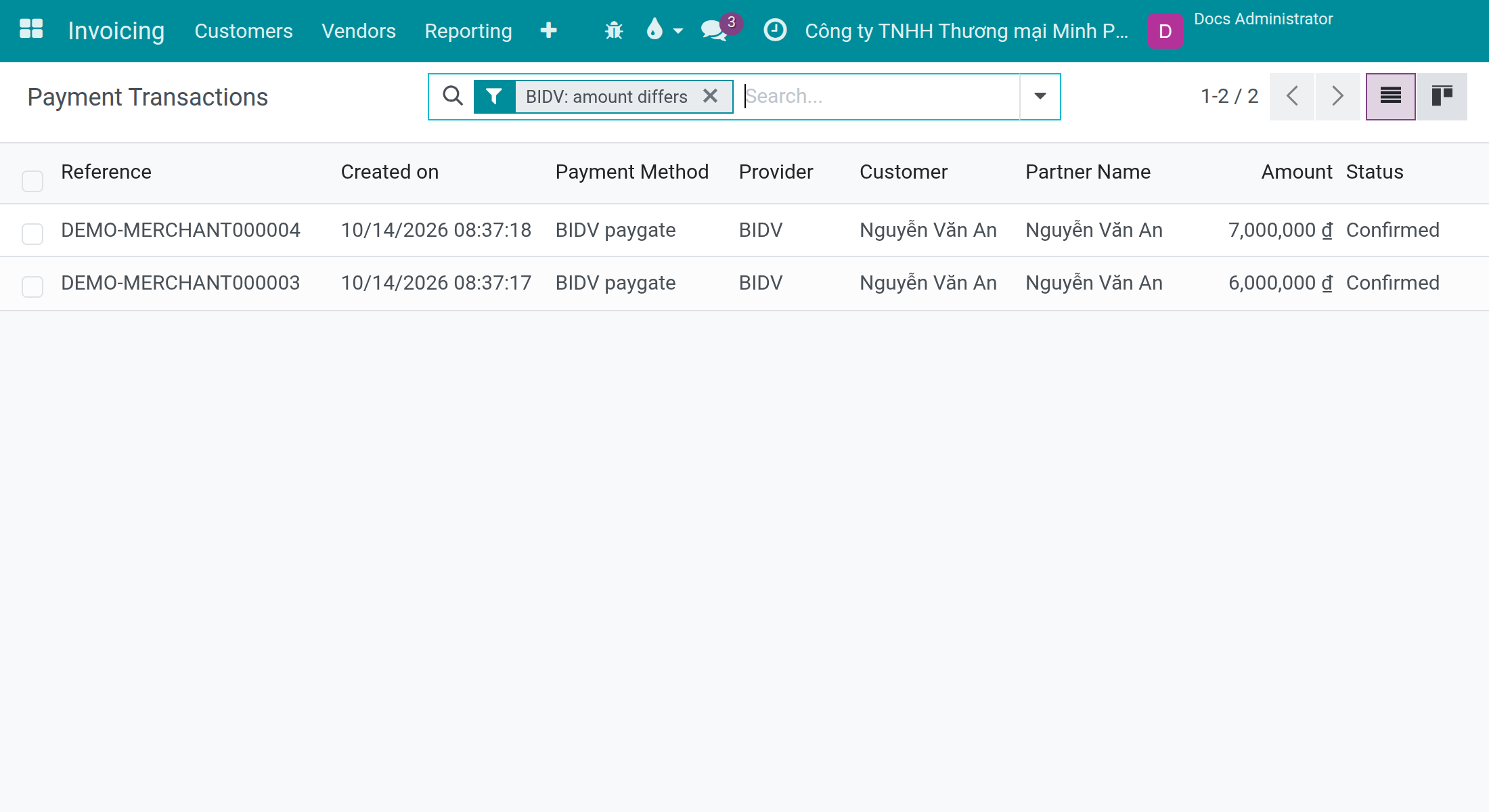Viewport: 1489px width, 812px height.
Task: Click the BIDV: amount differs filter label
Action: pyautogui.click(x=606, y=97)
